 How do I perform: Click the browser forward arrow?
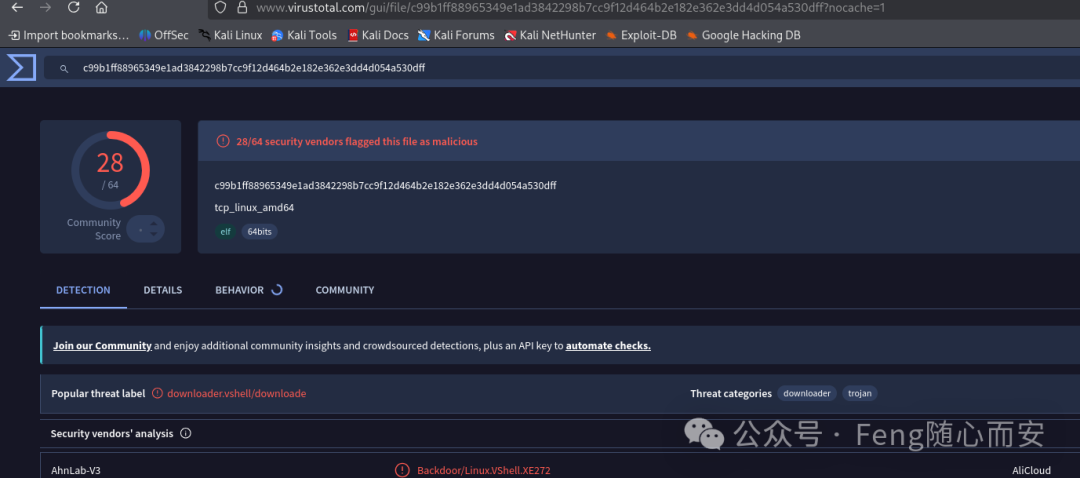(x=45, y=8)
